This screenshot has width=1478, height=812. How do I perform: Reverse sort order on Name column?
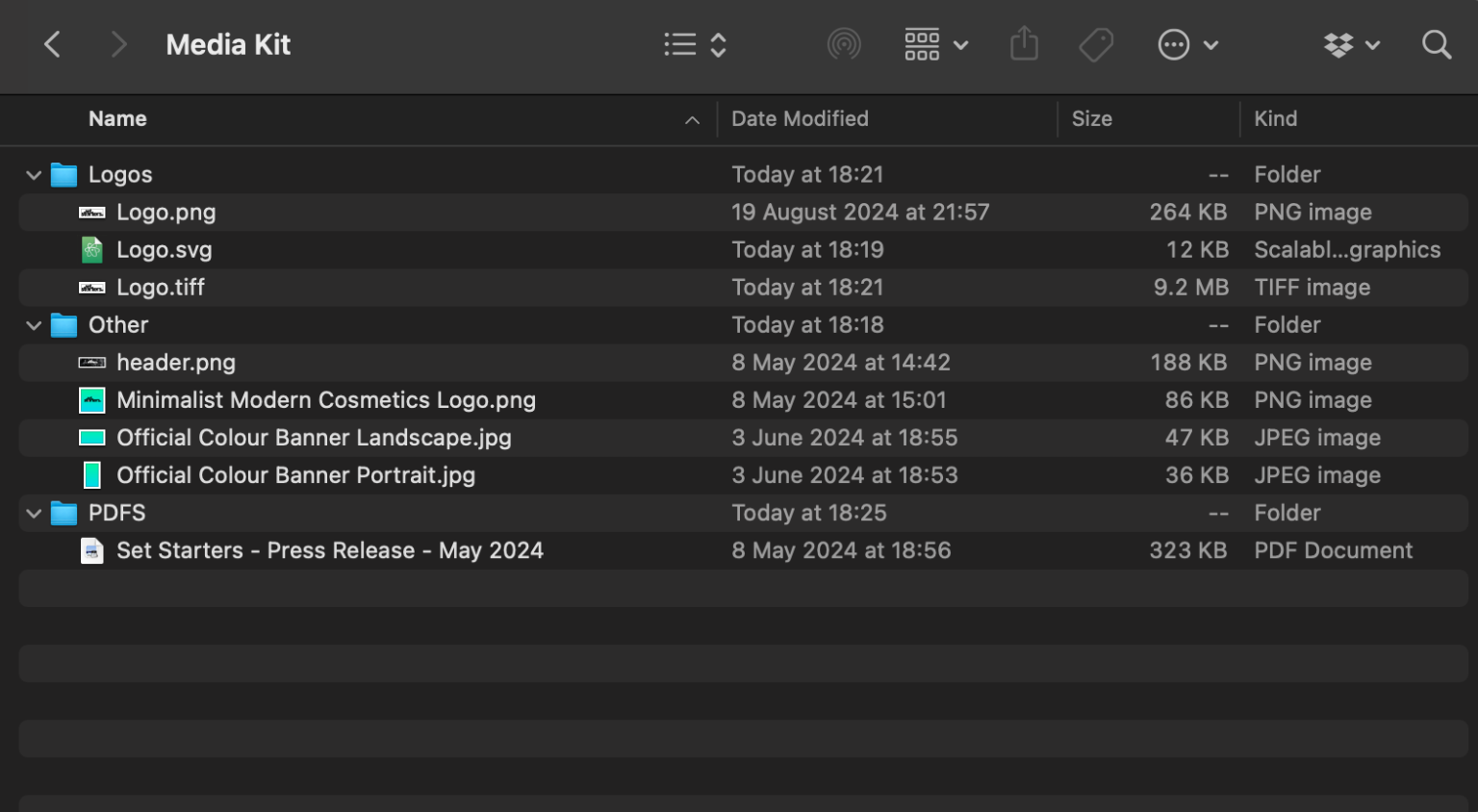coord(117,118)
